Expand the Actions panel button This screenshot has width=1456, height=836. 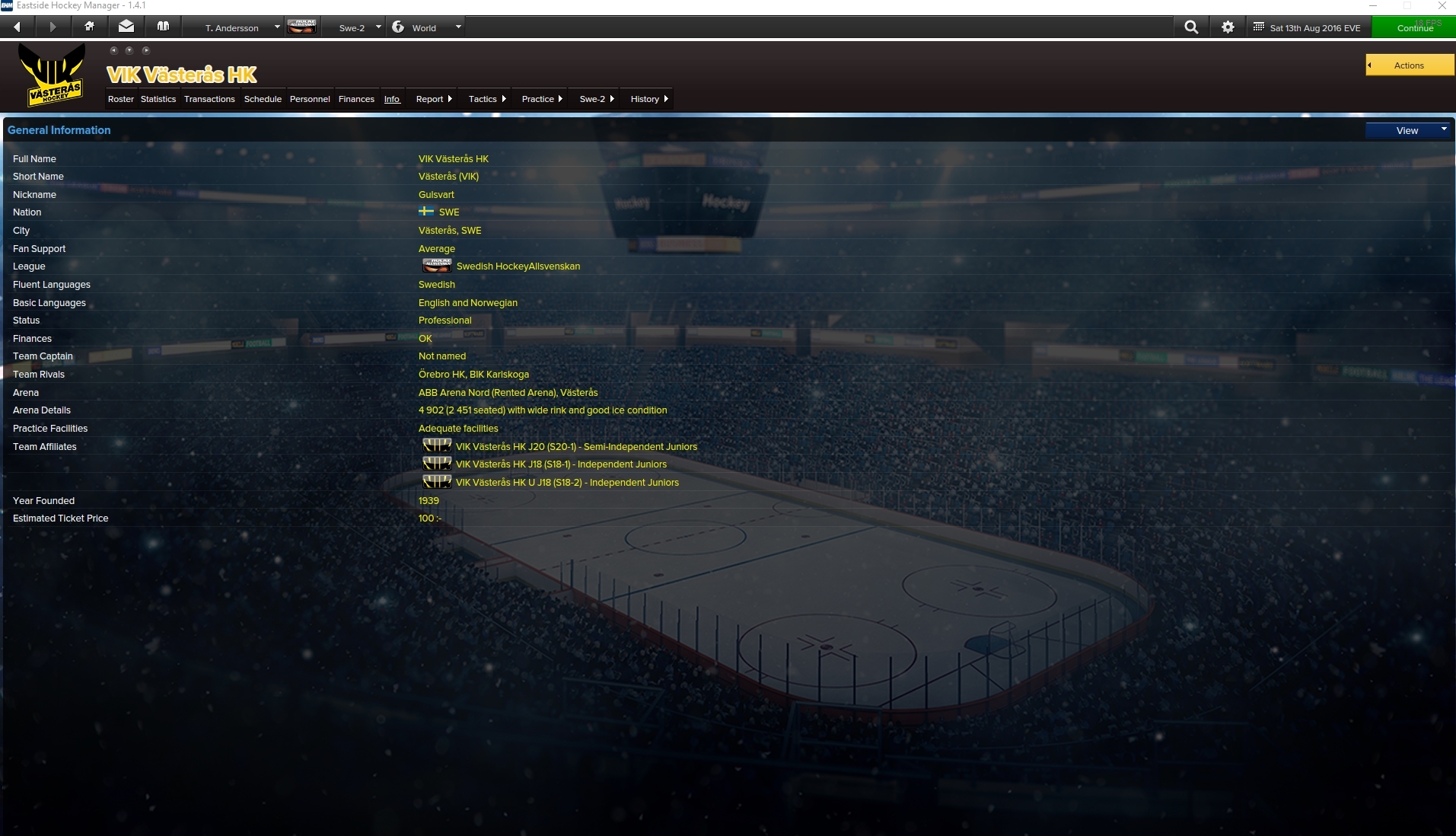[x=1410, y=65]
